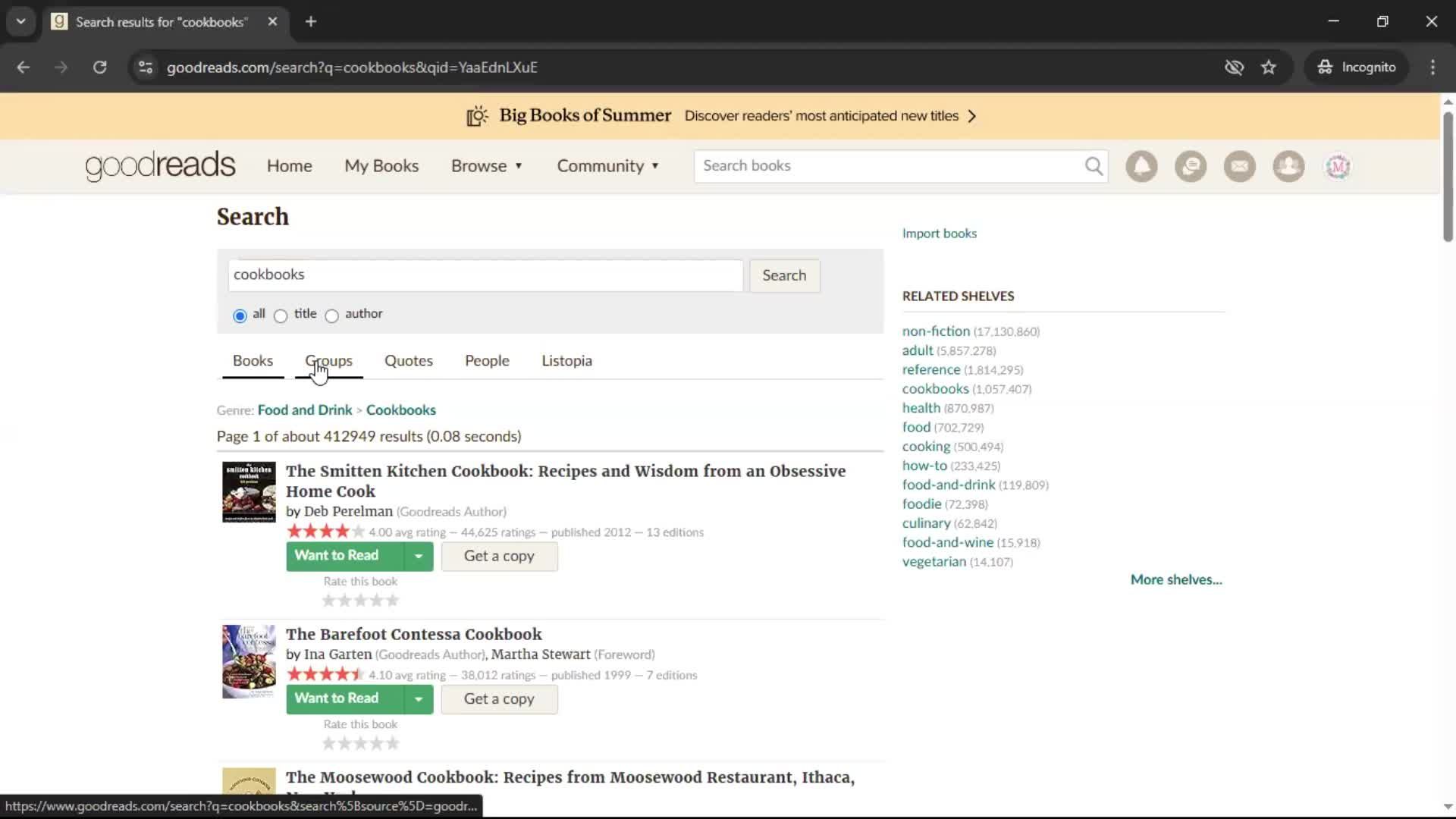The height and width of the screenshot is (819, 1456).
Task: Click the cookbooks query input field
Action: point(485,275)
